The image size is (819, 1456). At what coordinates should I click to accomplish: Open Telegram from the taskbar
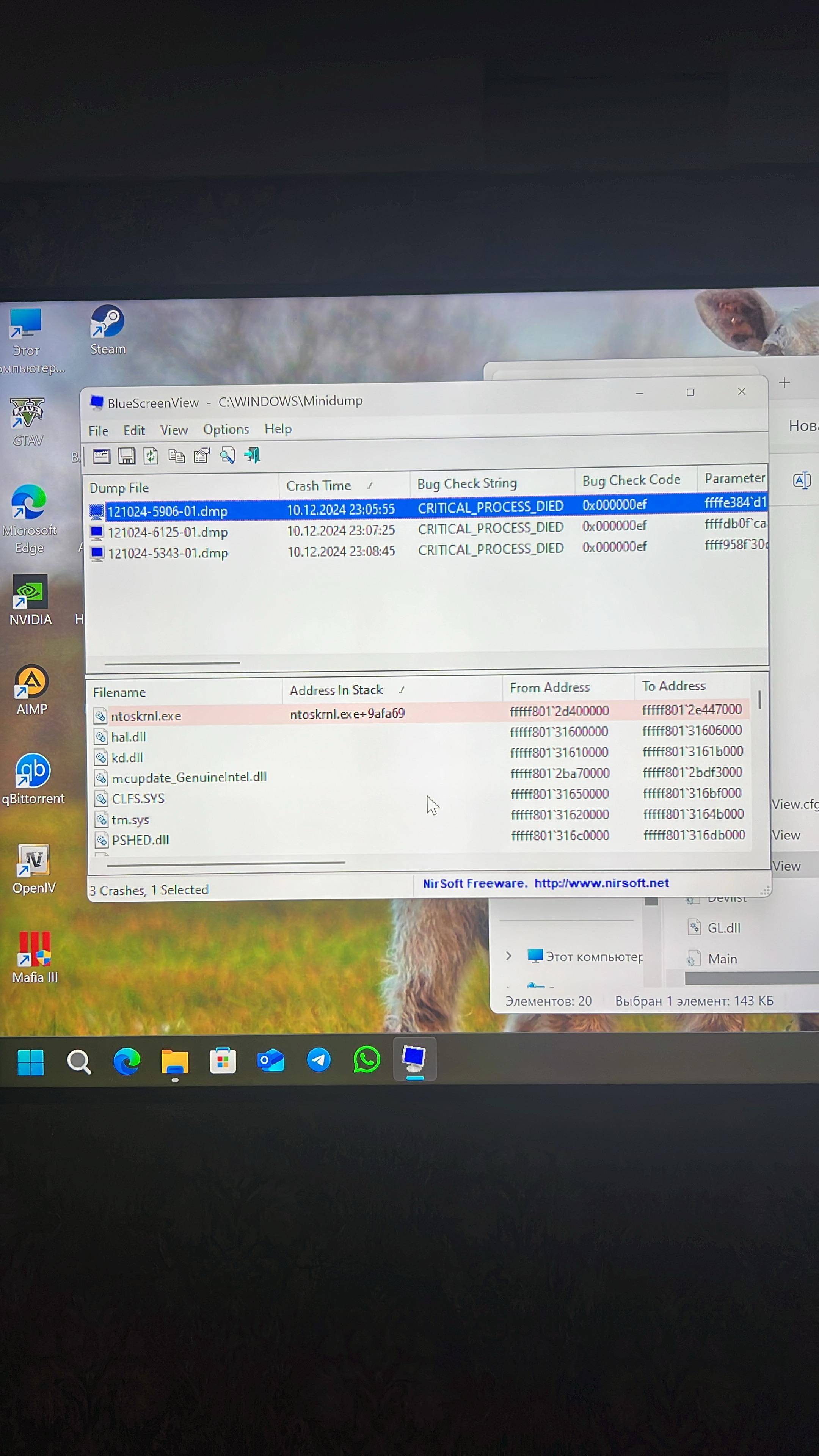[319, 1060]
